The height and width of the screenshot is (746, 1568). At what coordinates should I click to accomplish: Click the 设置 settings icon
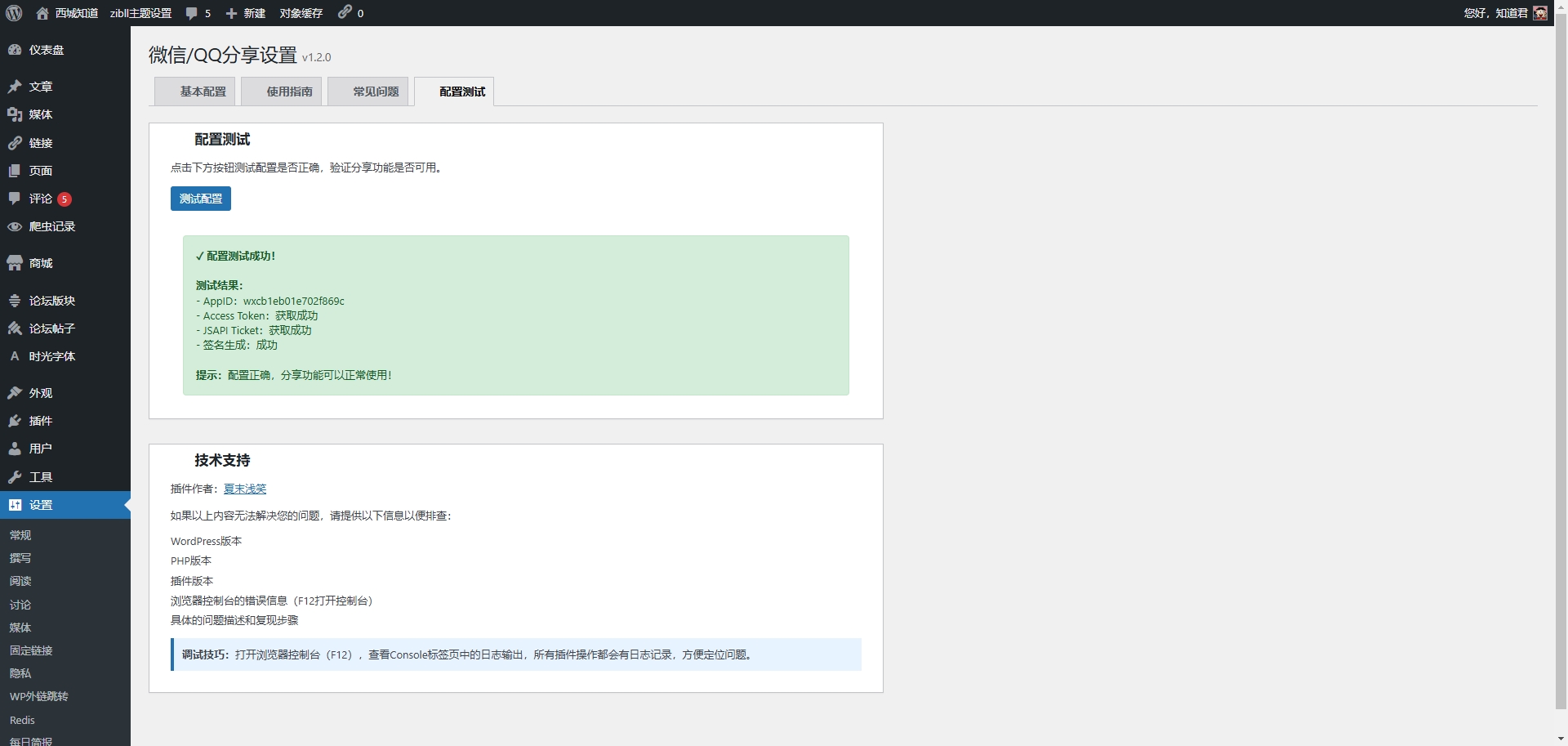coord(15,505)
